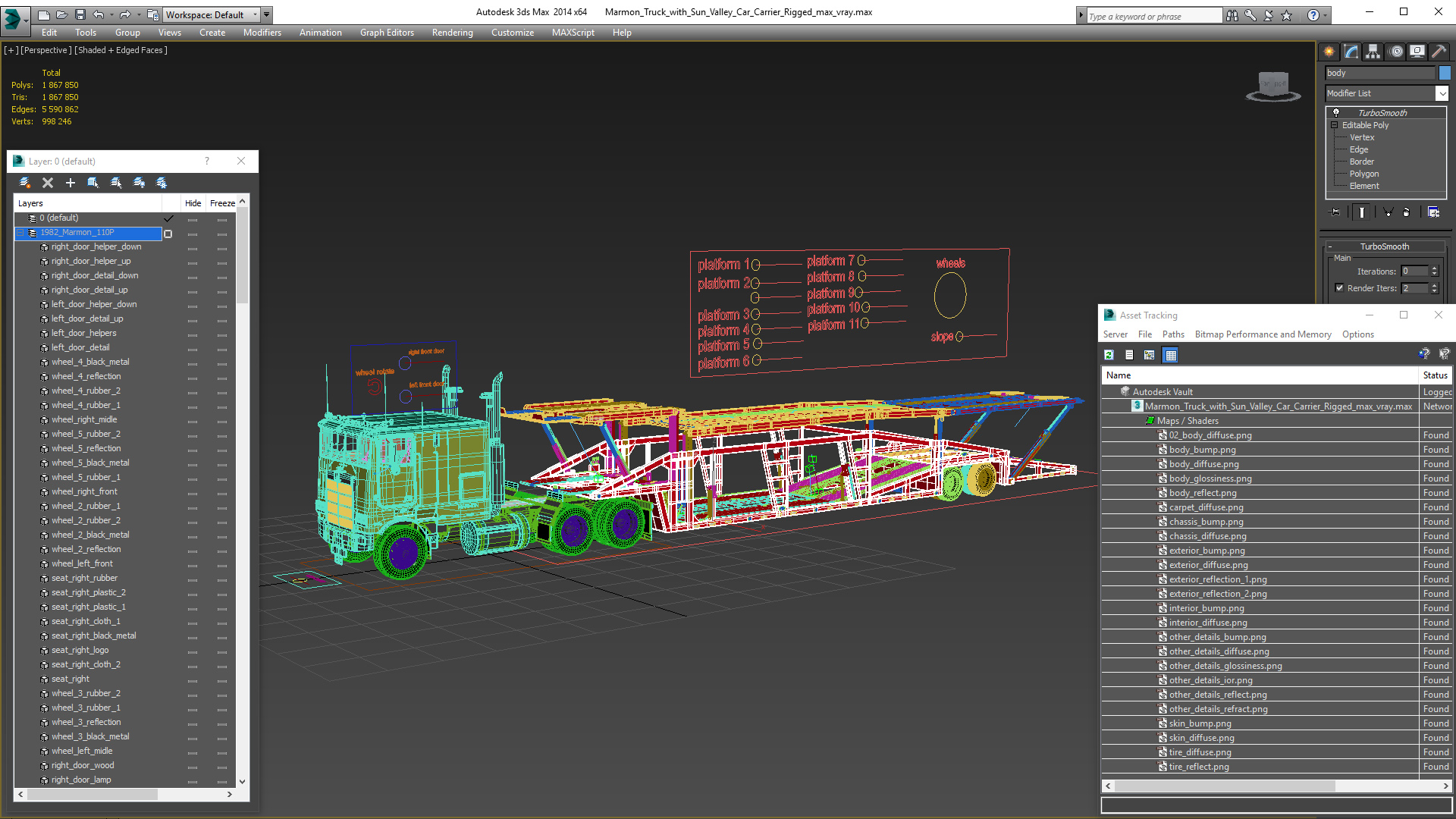The width and height of the screenshot is (1456, 819).
Task: Click the binoculars search icon
Action: pos(1232,15)
